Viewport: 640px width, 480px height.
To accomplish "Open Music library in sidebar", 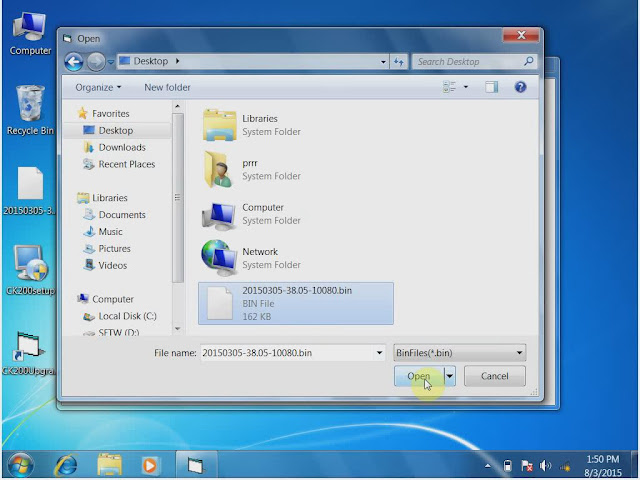I will click(x=110, y=232).
